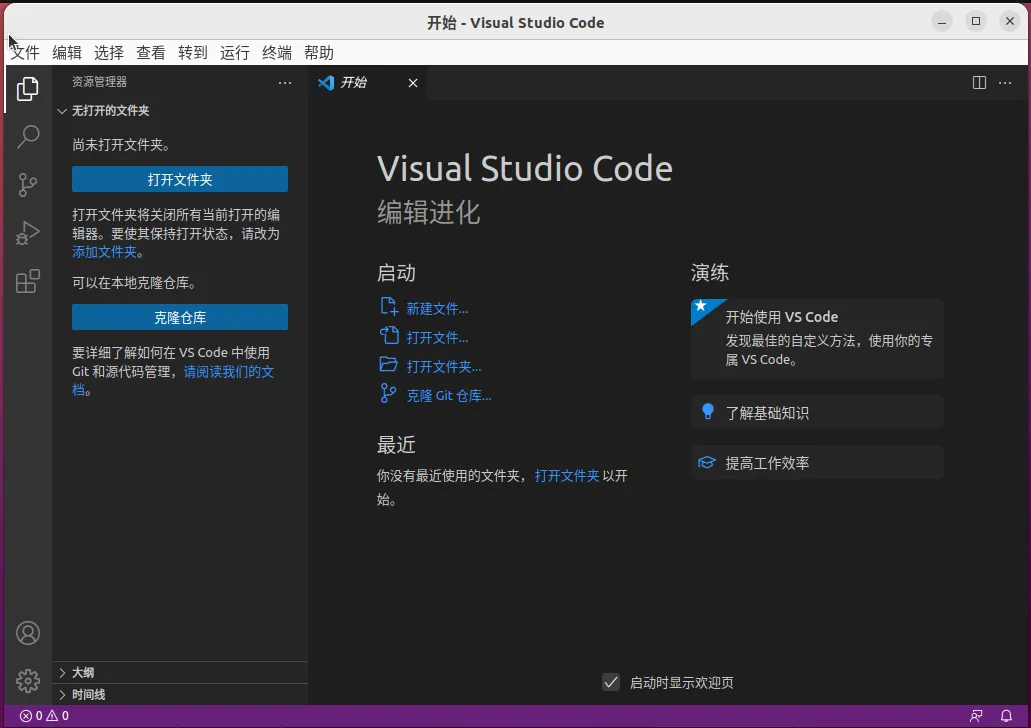Open the 了解基础知识 walkthrough
Viewport: 1031px width, 728px height.
(x=817, y=412)
